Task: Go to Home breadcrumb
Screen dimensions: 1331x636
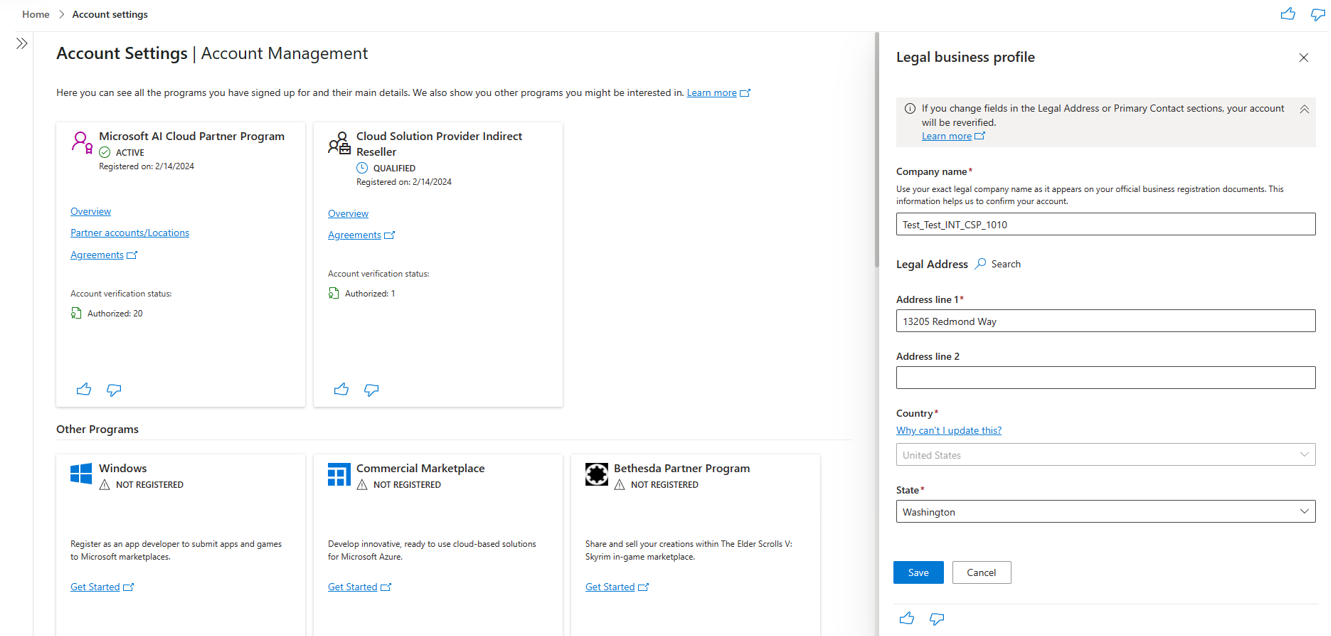Action: click(x=36, y=15)
